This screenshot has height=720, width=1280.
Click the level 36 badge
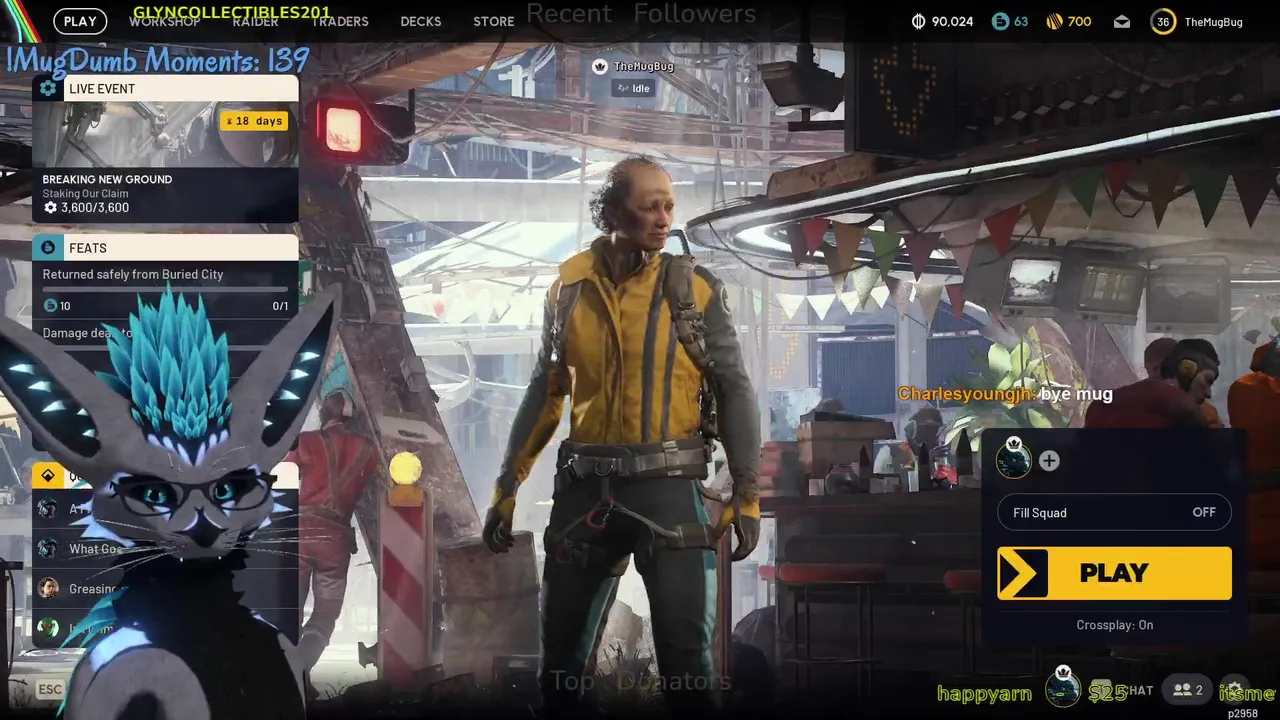1163,21
